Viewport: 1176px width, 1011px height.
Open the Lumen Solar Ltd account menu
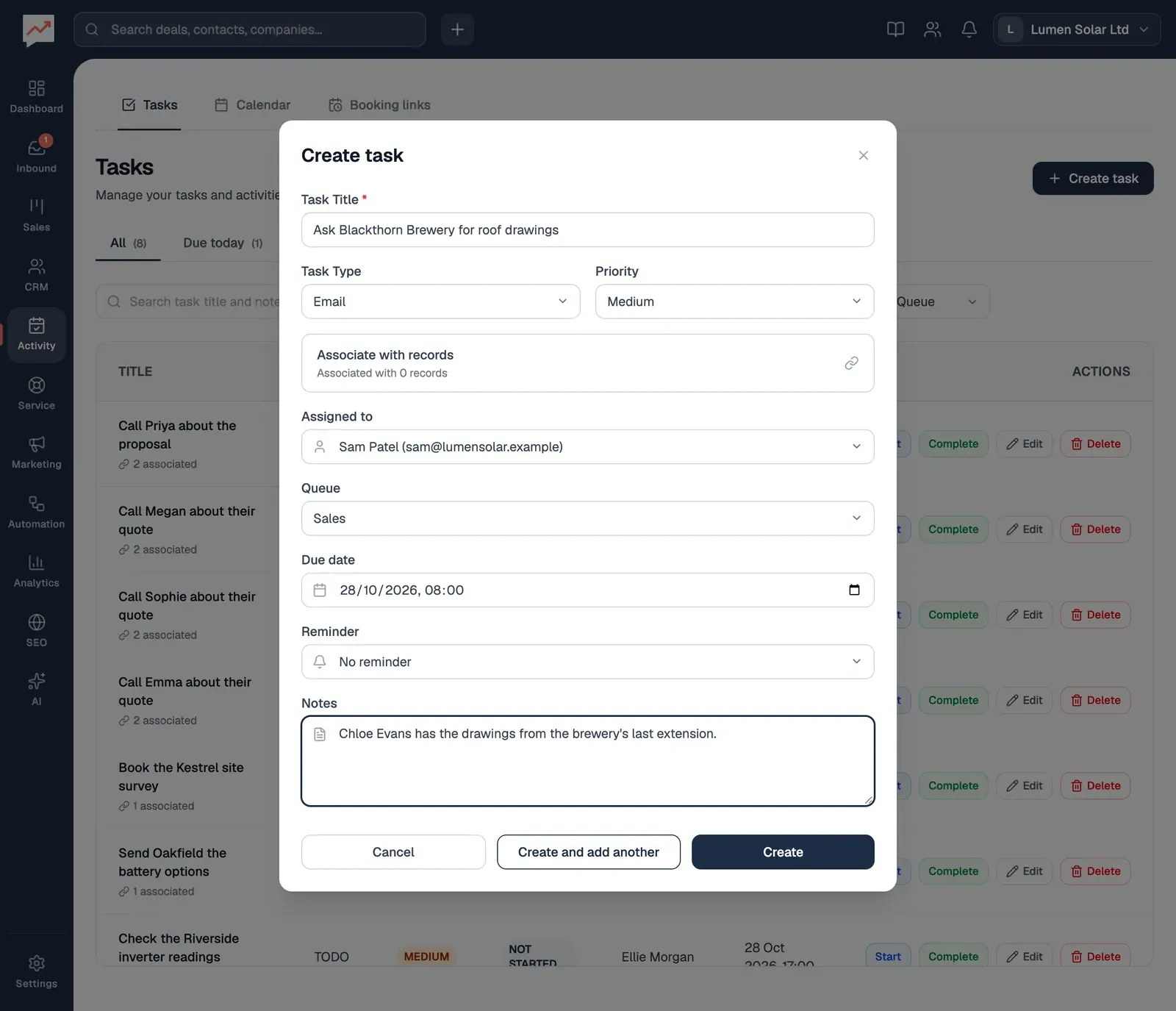(1077, 29)
